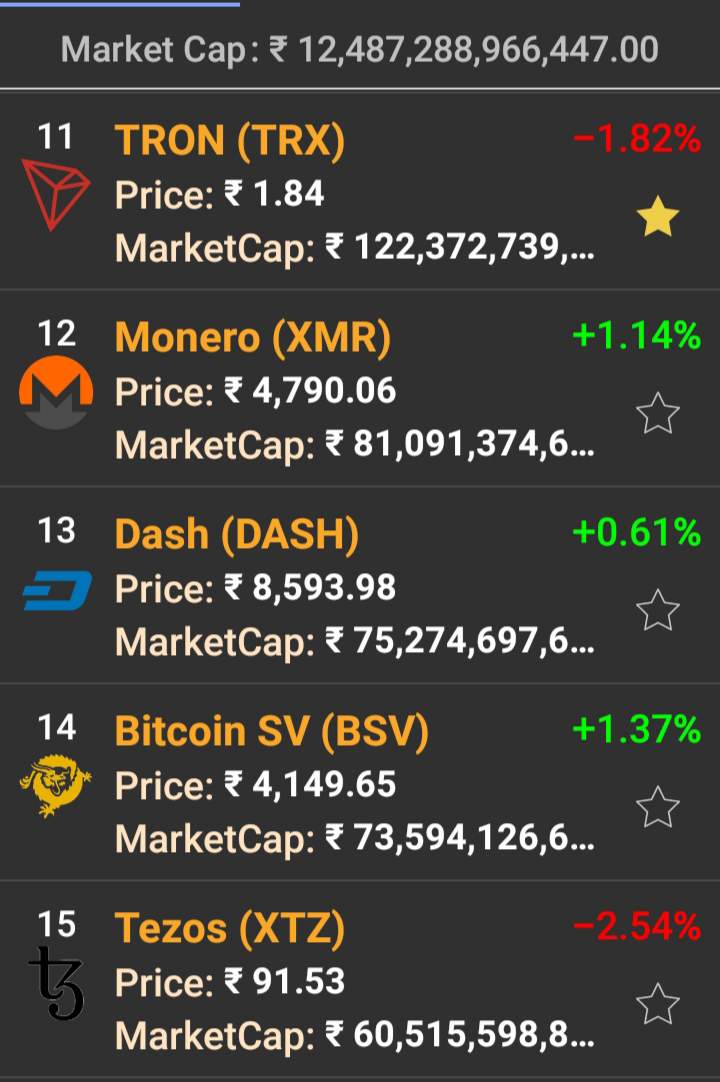Tap the TRON coin logo
Image resolution: width=720 pixels, height=1082 pixels.
pos(56,195)
